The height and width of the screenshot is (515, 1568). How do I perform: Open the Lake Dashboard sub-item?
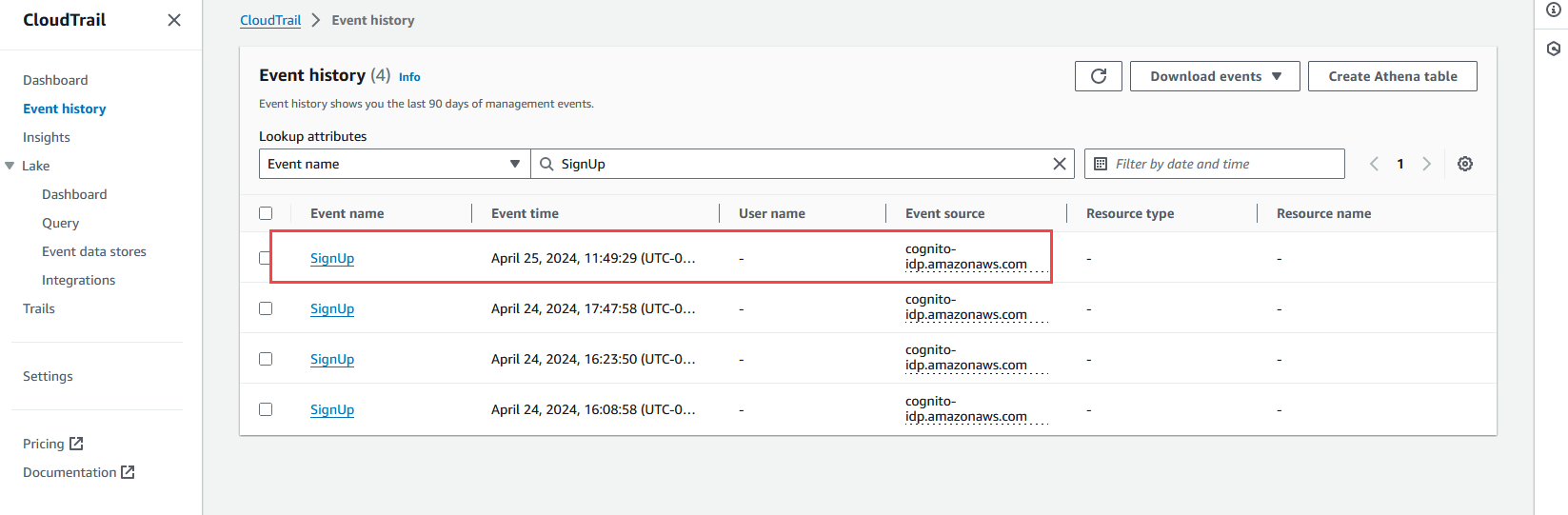click(74, 194)
